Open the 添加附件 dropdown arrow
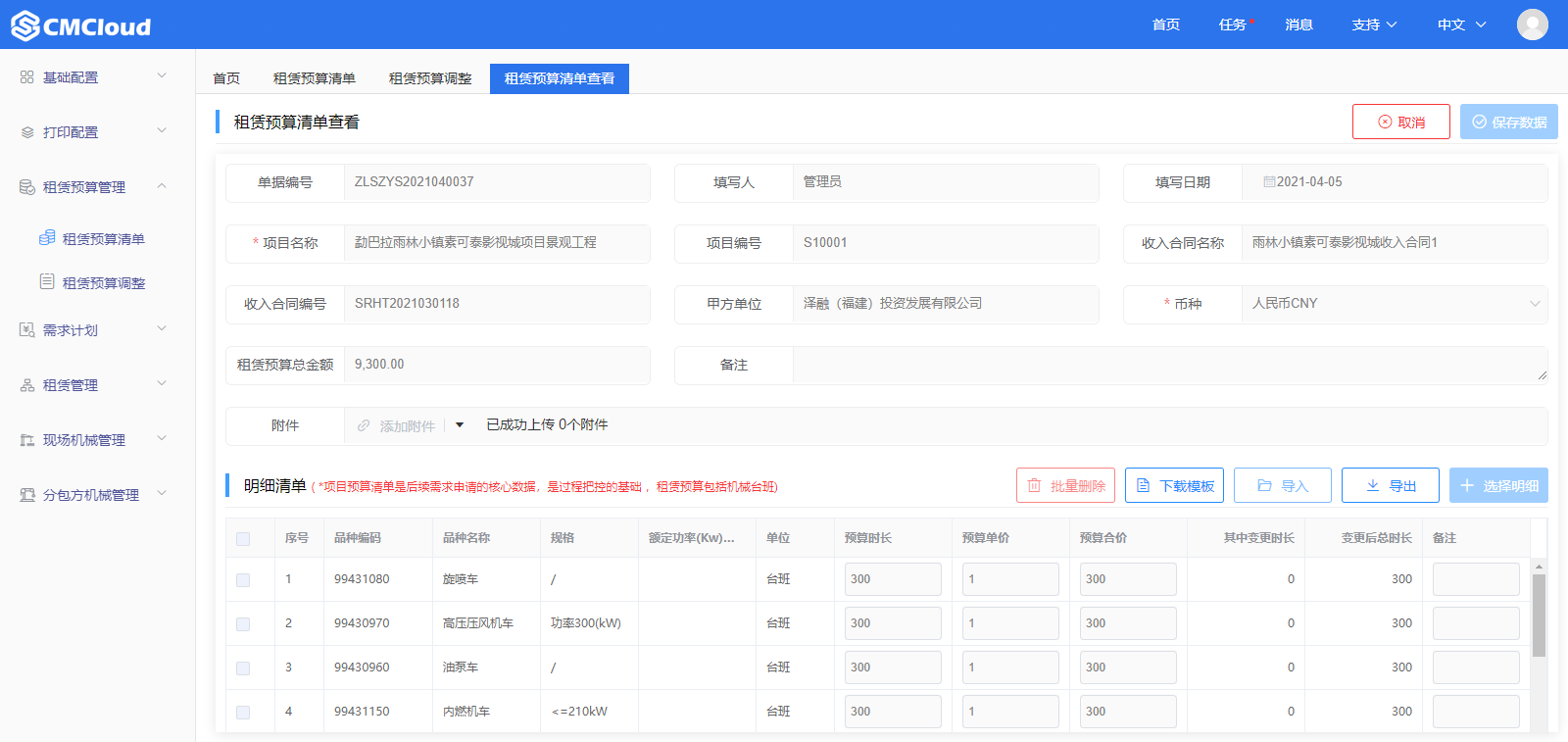1568x742 pixels. pyautogui.click(x=460, y=425)
